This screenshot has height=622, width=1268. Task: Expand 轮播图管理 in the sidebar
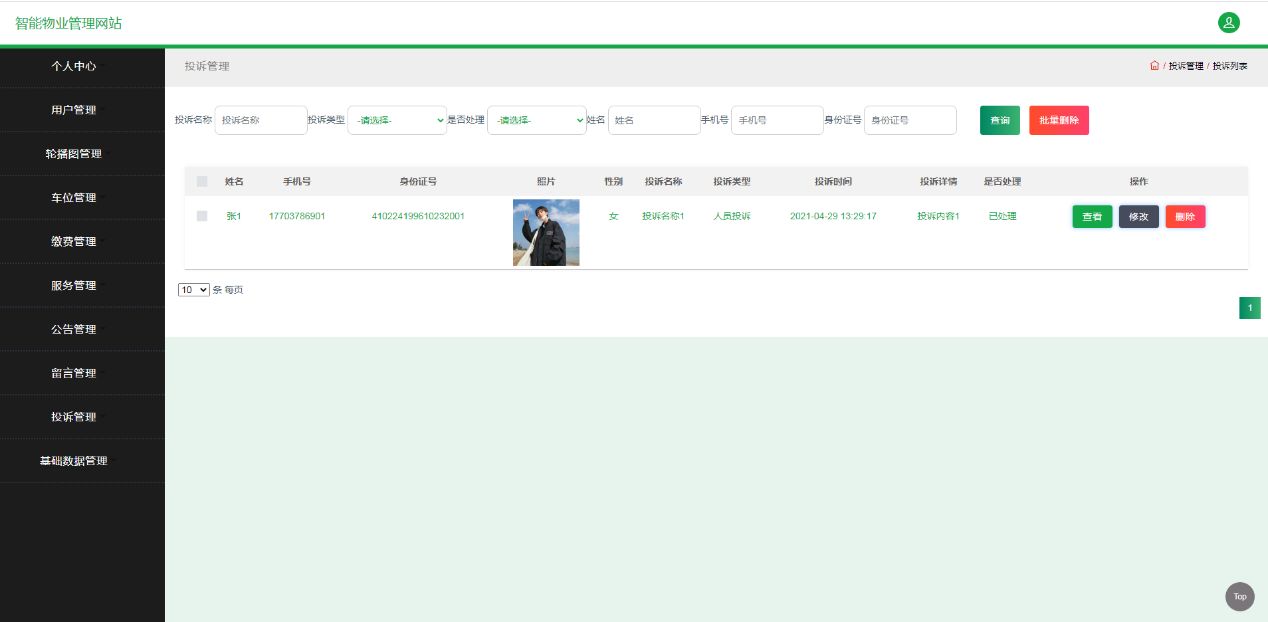(82, 154)
